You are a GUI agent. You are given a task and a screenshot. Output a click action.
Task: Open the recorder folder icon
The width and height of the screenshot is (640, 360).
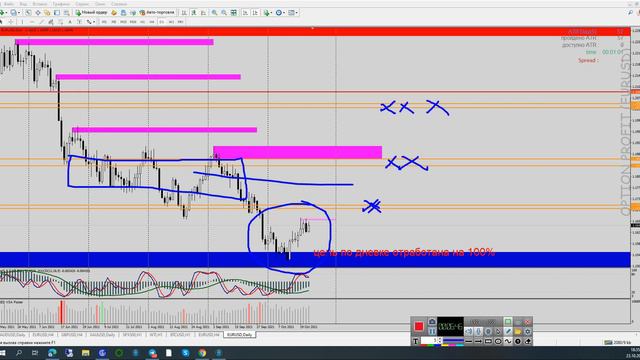point(518,331)
